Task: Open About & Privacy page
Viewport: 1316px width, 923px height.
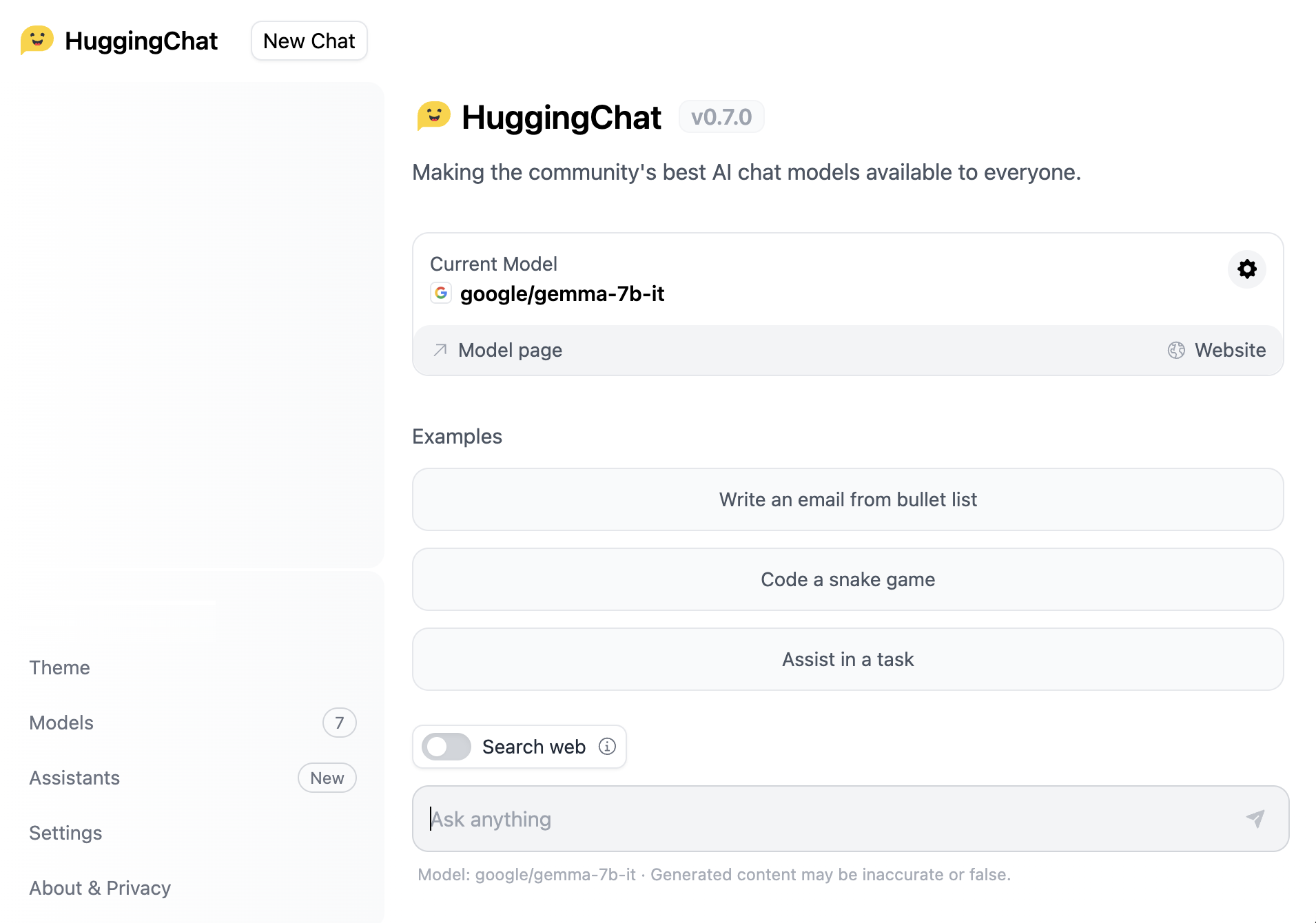Action: (100, 888)
